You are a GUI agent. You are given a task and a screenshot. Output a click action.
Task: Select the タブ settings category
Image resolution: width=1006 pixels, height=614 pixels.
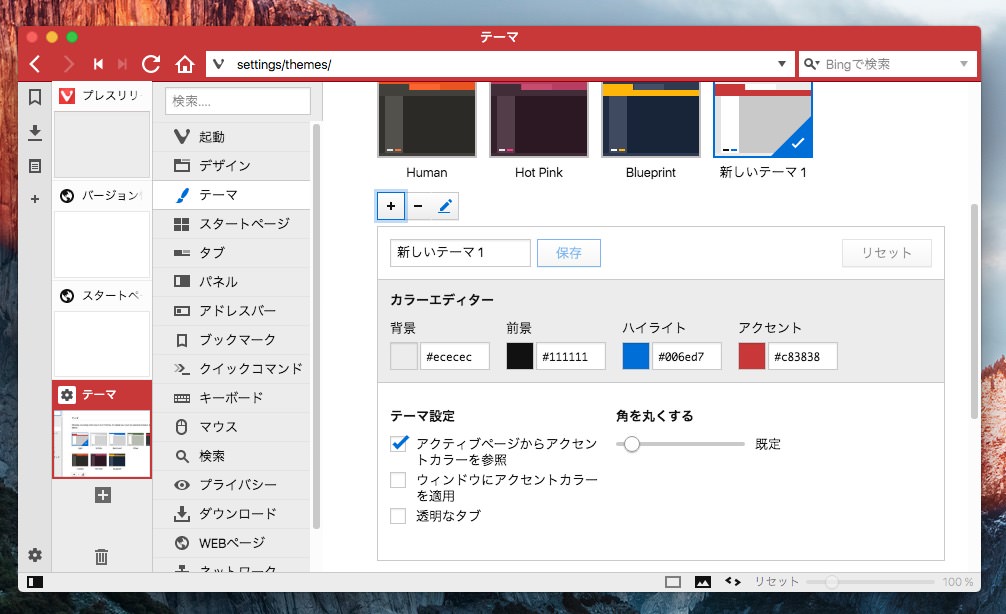[212, 253]
